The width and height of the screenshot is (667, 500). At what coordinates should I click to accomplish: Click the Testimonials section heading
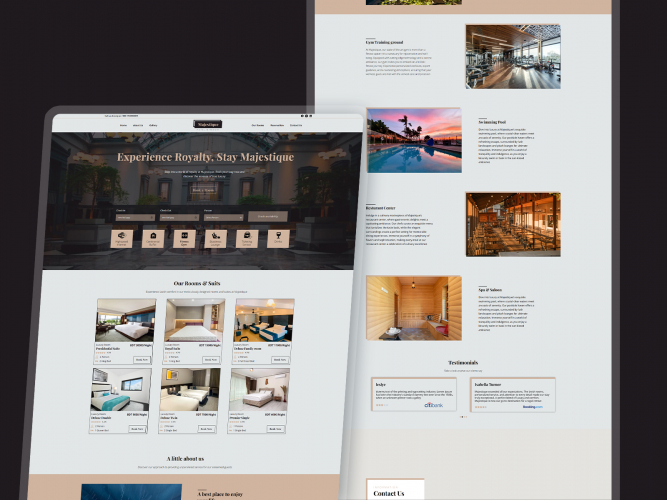[x=463, y=363]
